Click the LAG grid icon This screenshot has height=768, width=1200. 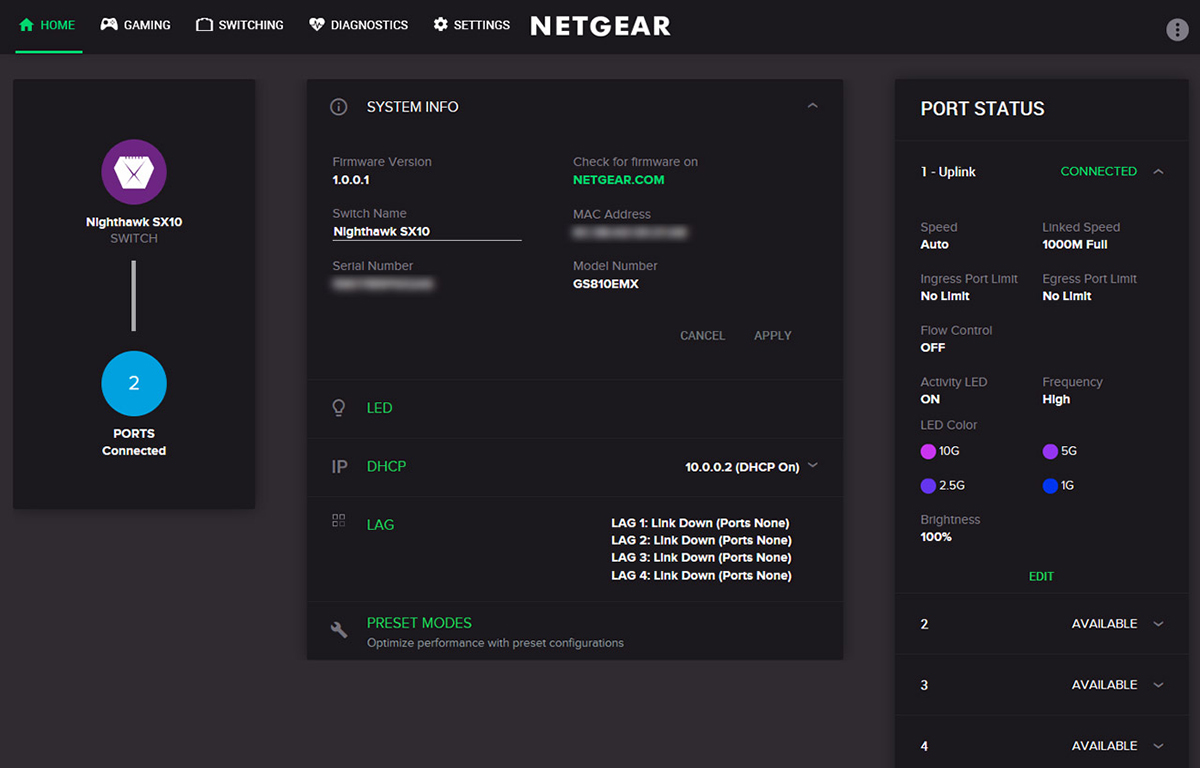click(x=339, y=521)
